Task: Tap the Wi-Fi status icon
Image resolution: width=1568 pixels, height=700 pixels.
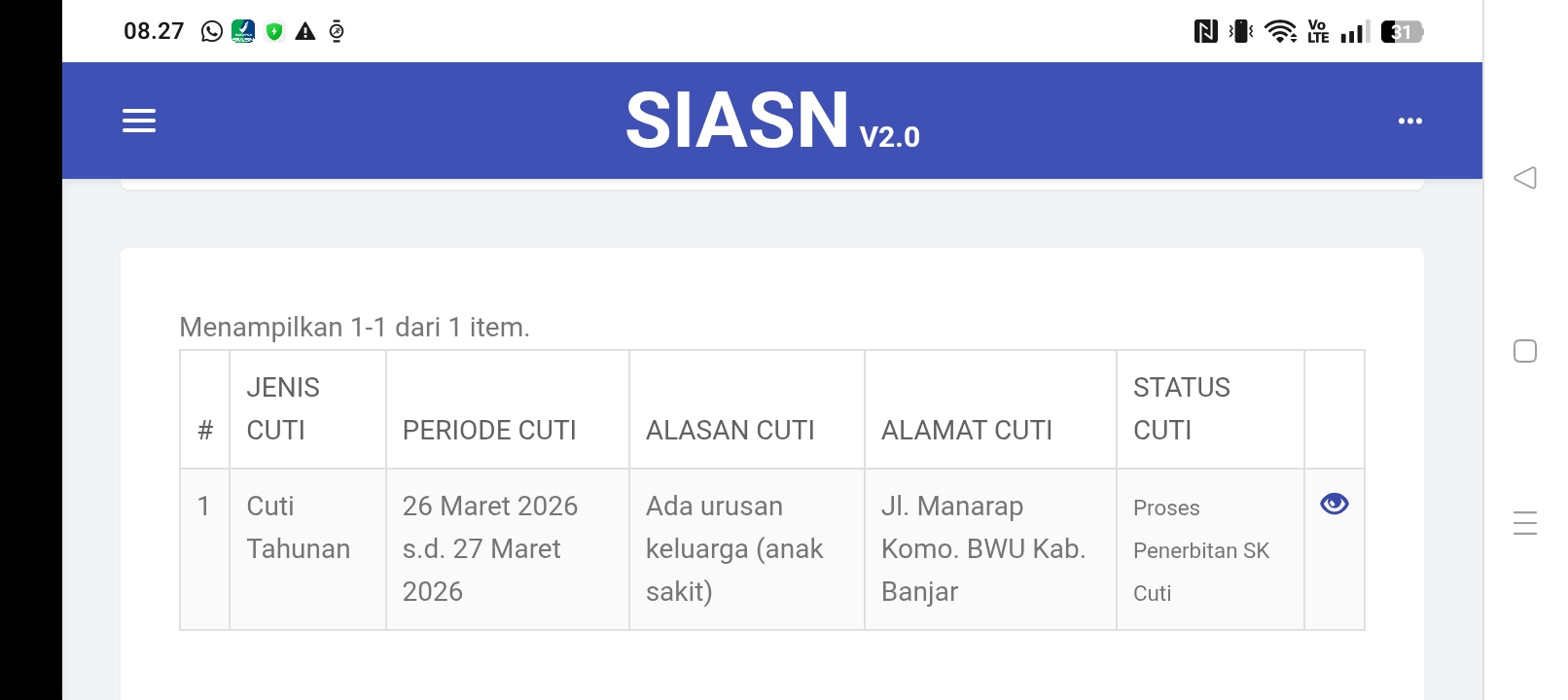Action: 1280,32
